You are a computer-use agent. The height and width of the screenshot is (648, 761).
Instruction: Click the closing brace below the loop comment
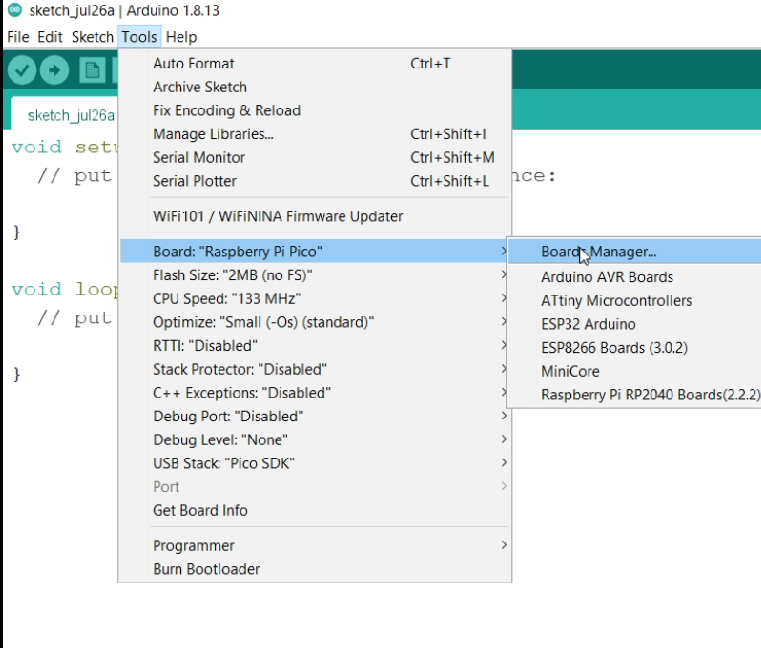17,374
